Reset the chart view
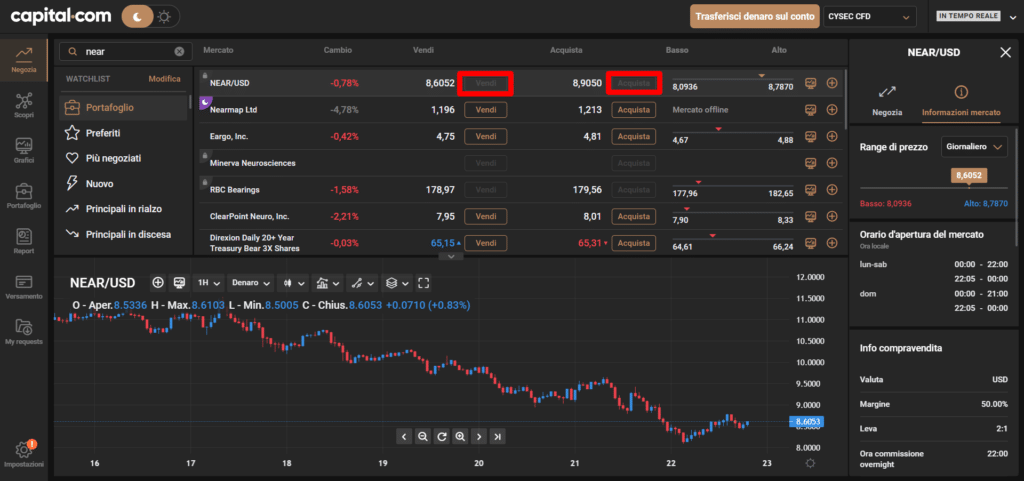1024x481 pixels. pyautogui.click(x=441, y=436)
